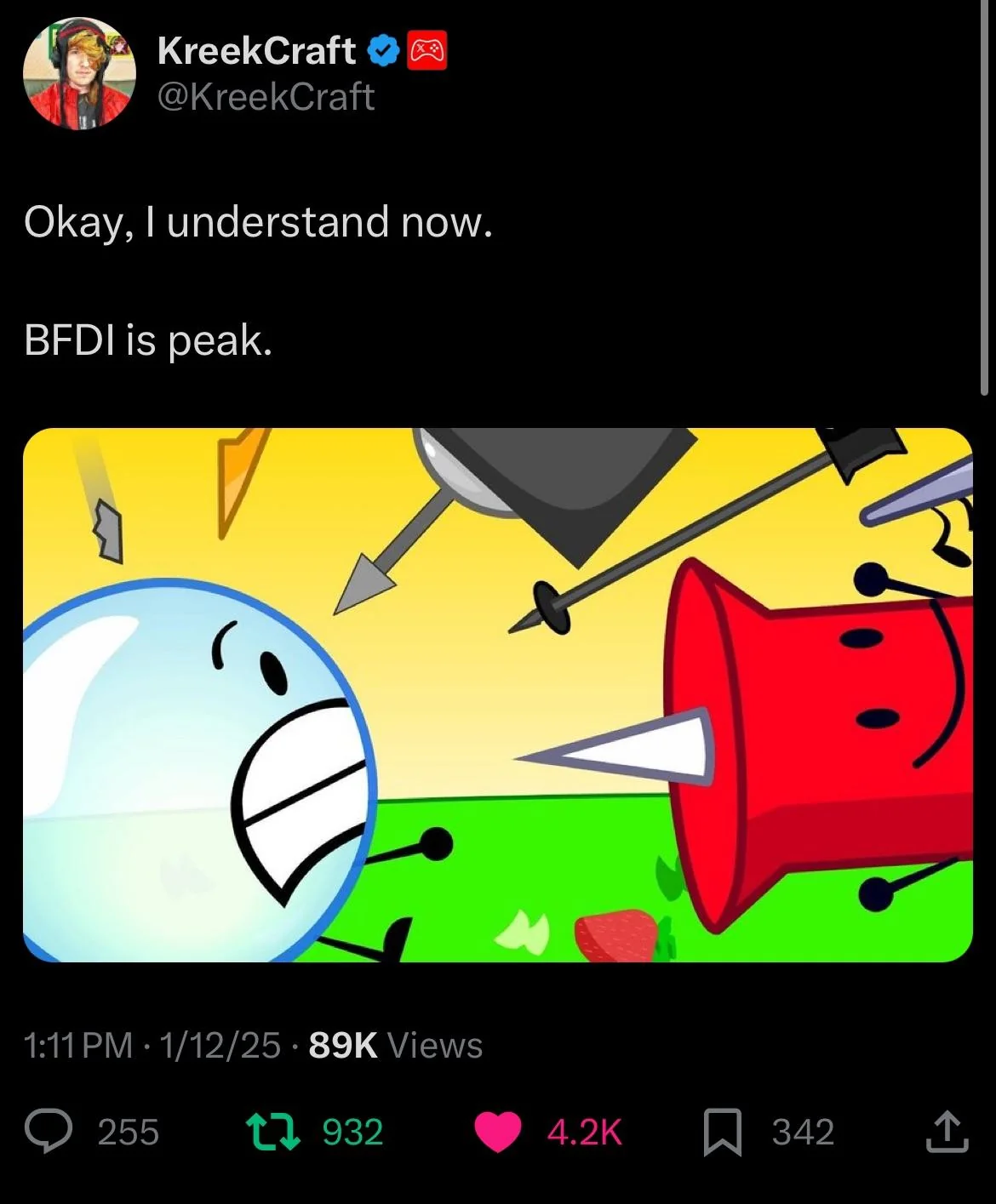Click the 1:11 PM timestamp

(x=78, y=1045)
